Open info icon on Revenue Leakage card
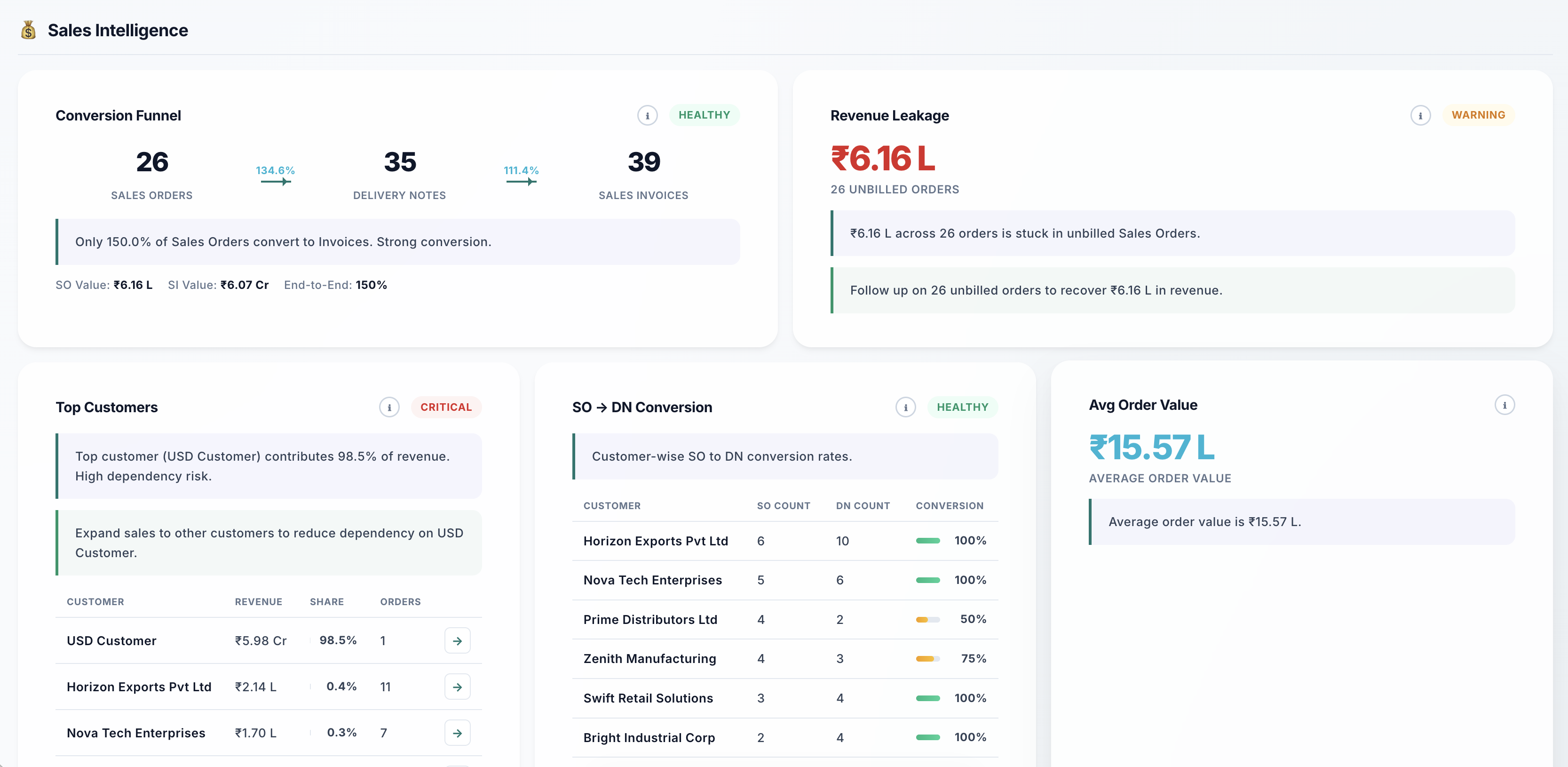1568x767 pixels. click(x=1420, y=115)
